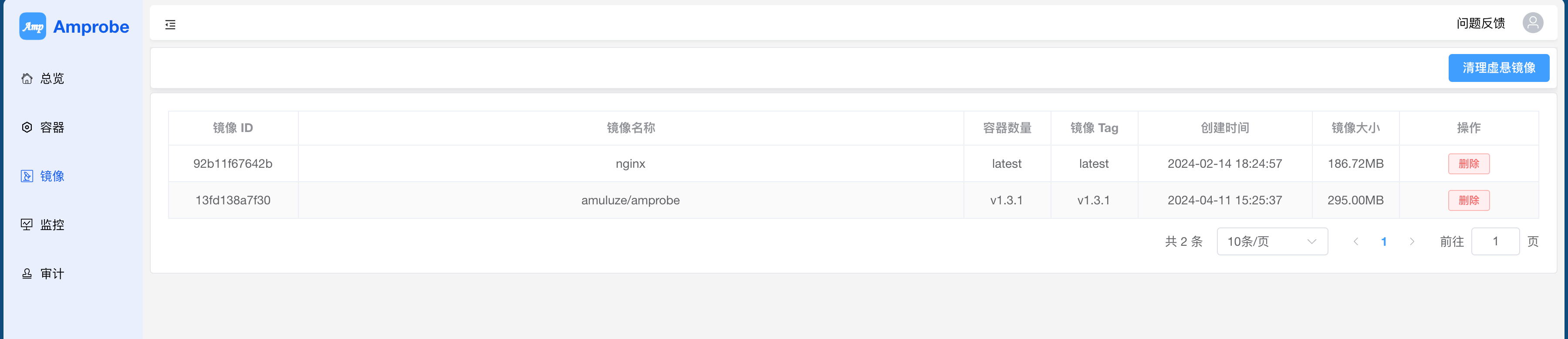Click the 镜像名称 column header

click(x=631, y=128)
